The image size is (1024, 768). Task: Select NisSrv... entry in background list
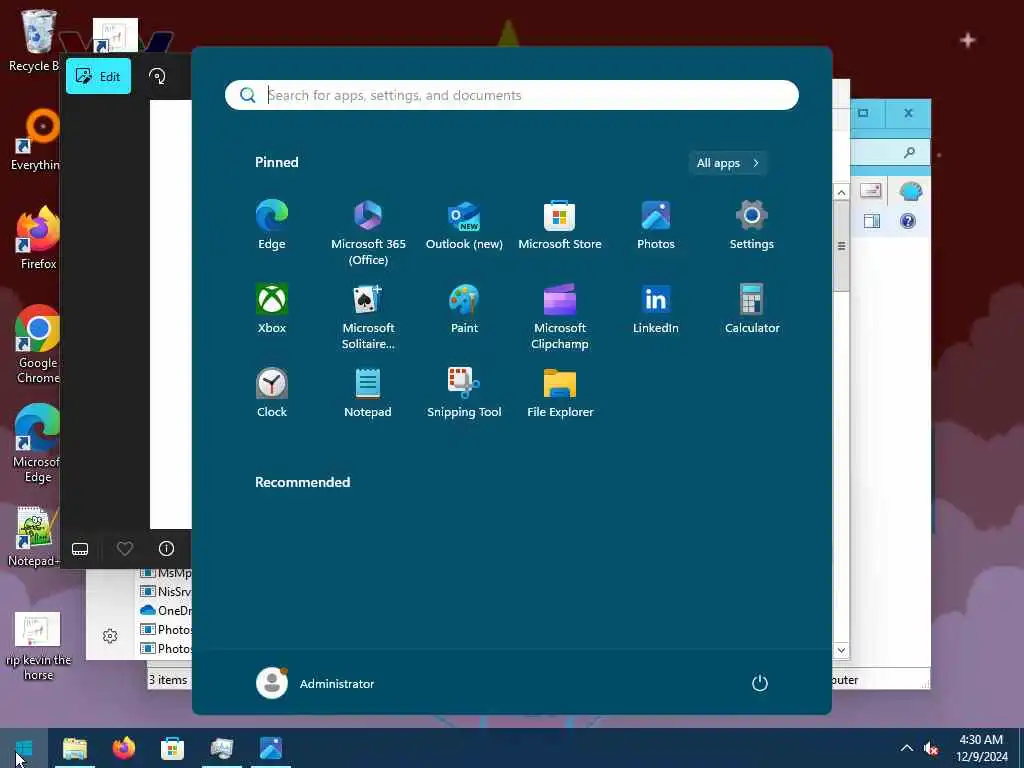tap(166, 592)
